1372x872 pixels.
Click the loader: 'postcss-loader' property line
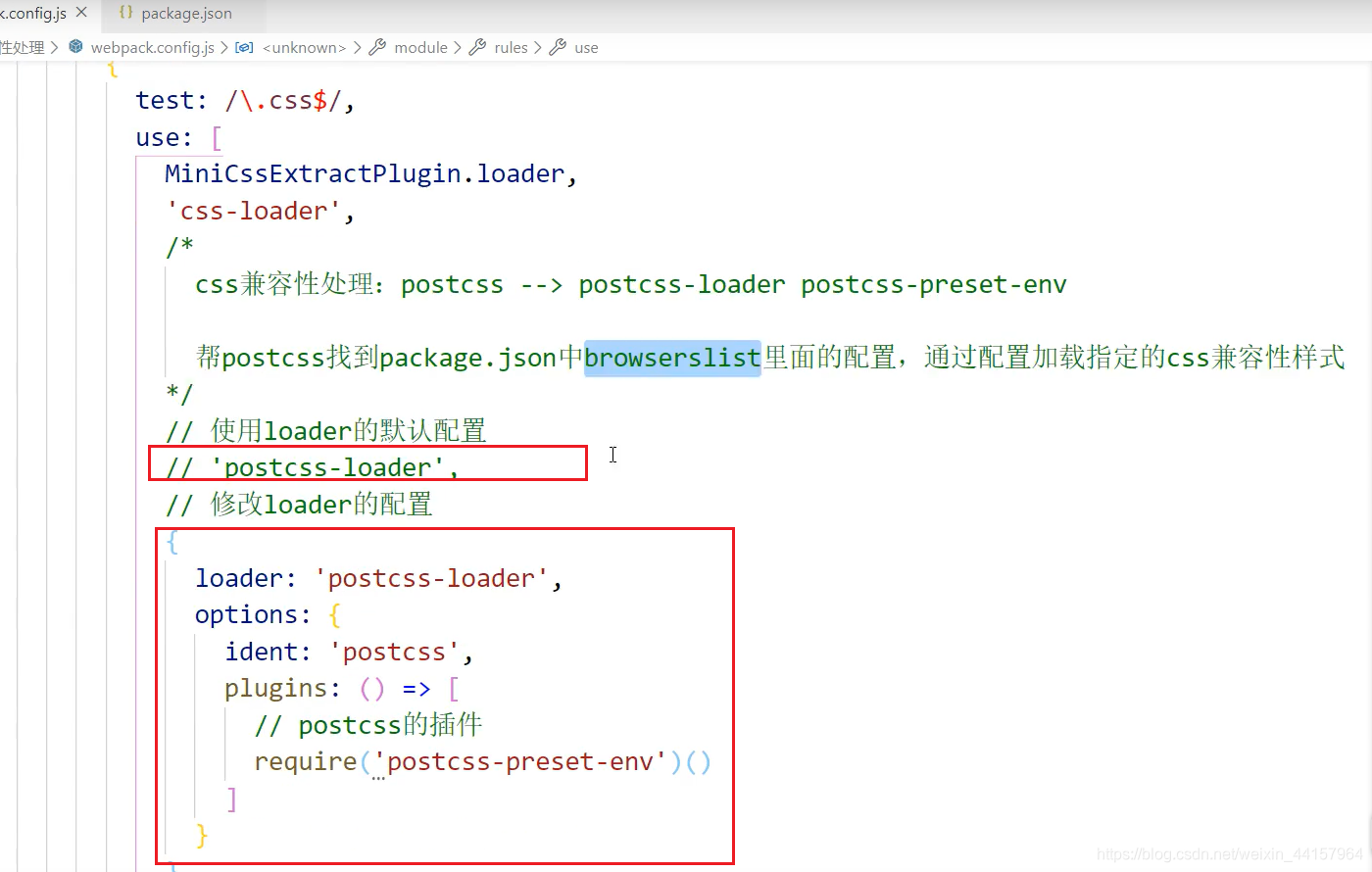[x=379, y=579]
